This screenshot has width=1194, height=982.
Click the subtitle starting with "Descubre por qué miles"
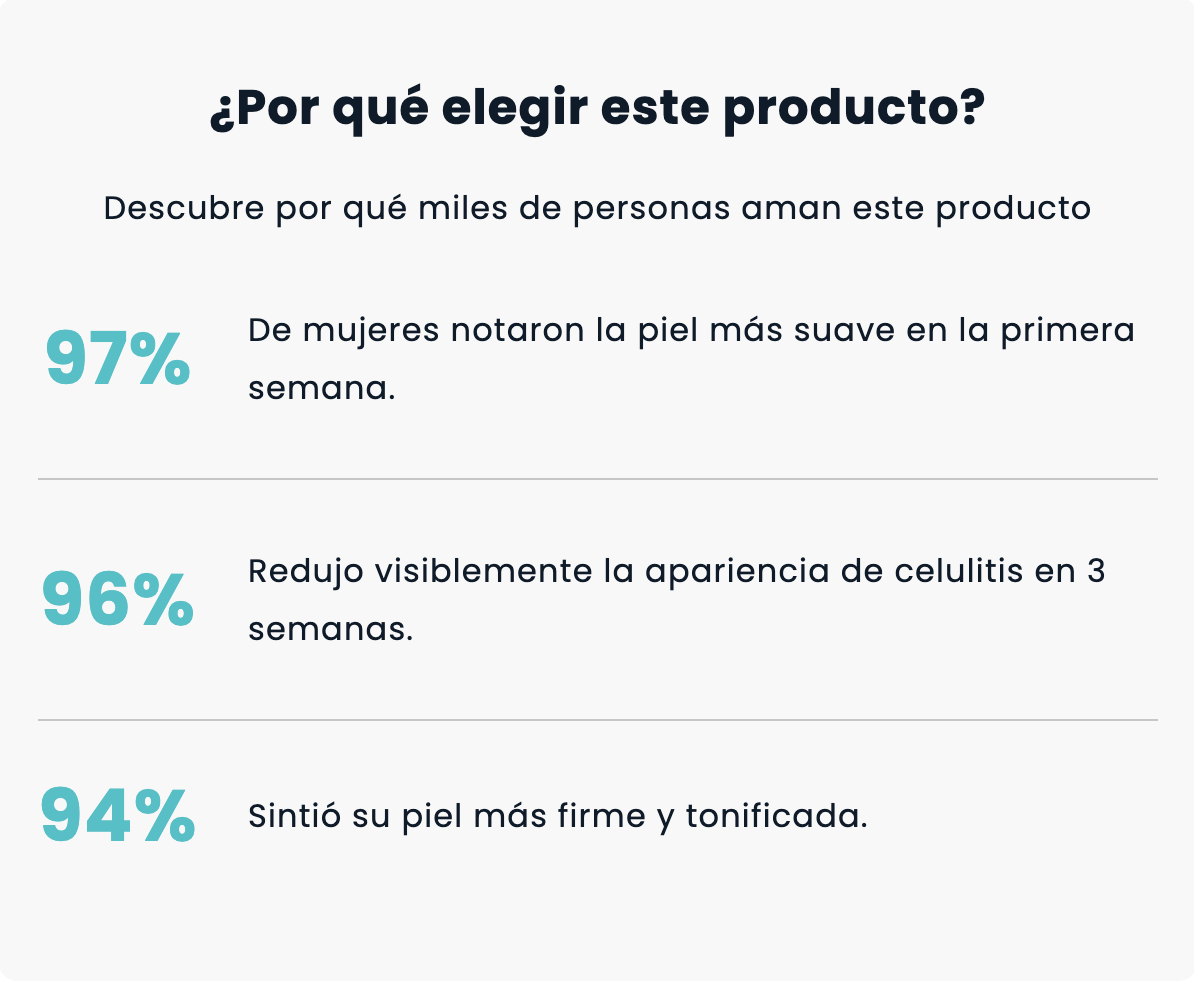(597, 209)
